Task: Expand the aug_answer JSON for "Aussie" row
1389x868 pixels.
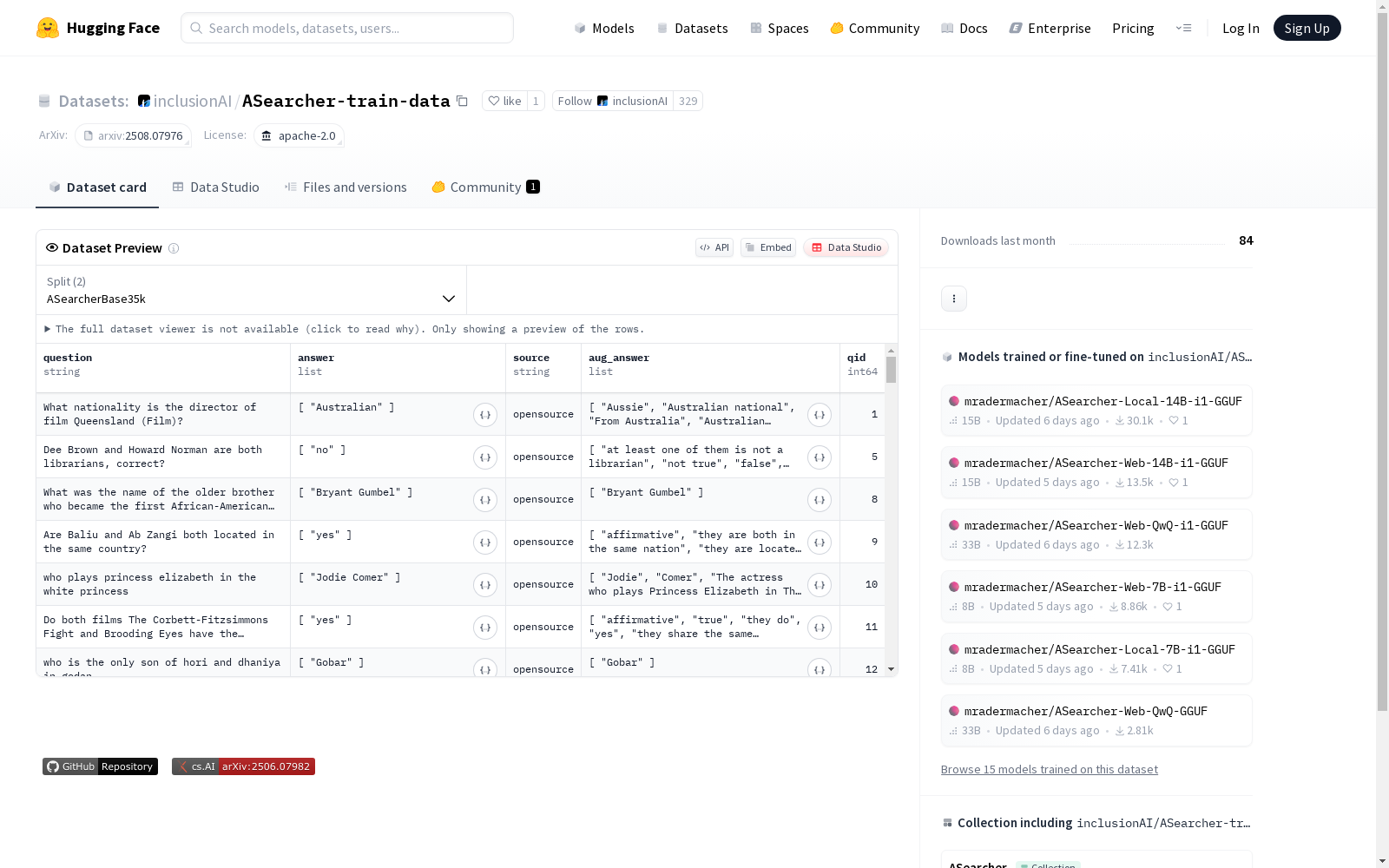Action: tap(820, 415)
